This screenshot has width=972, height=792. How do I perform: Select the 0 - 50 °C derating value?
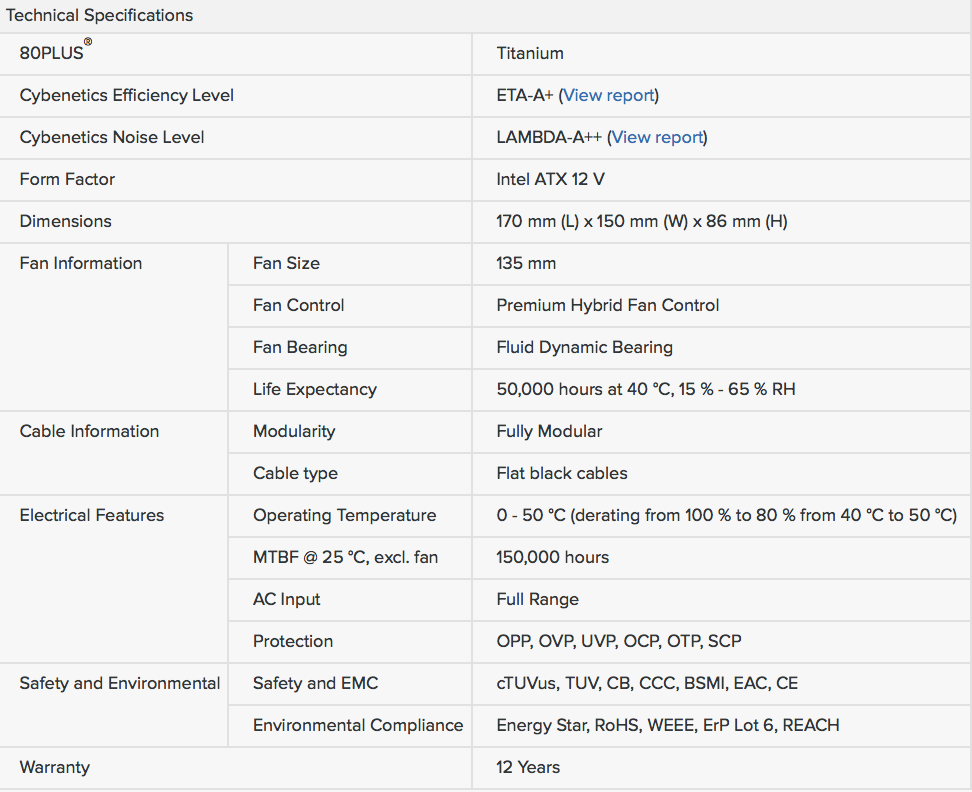point(727,516)
